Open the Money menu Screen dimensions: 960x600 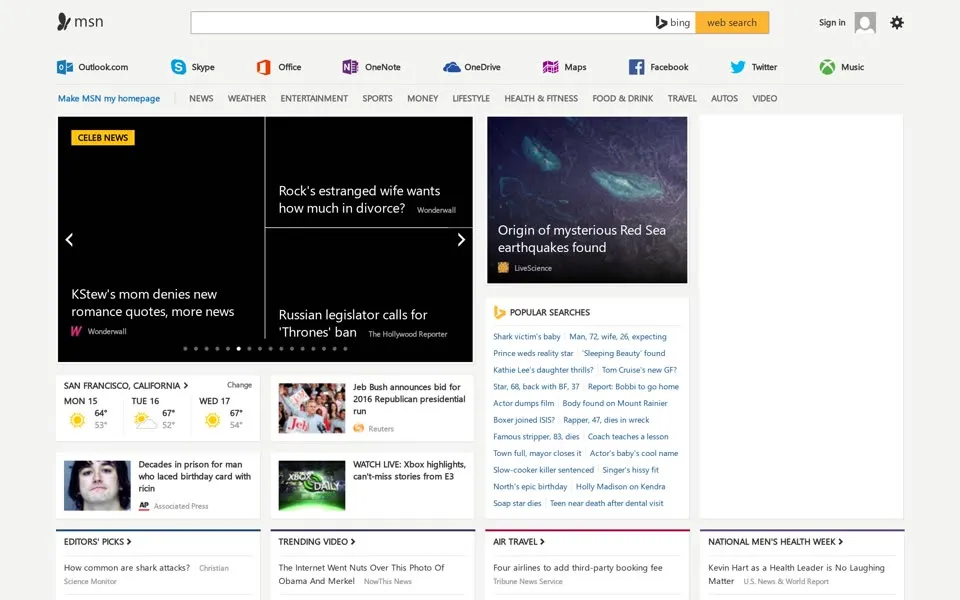[x=422, y=98]
